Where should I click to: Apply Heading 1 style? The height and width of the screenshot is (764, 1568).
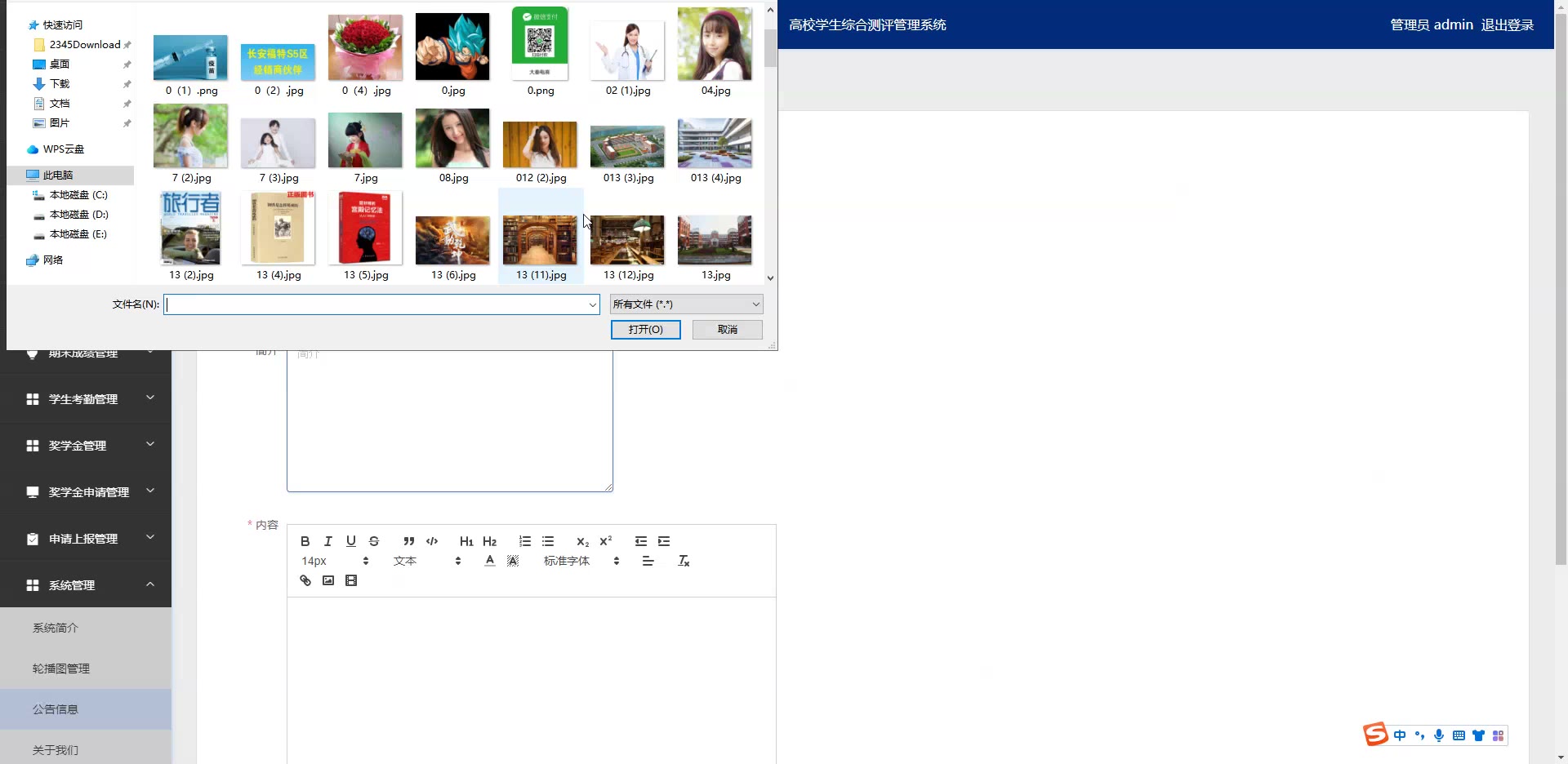466,541
